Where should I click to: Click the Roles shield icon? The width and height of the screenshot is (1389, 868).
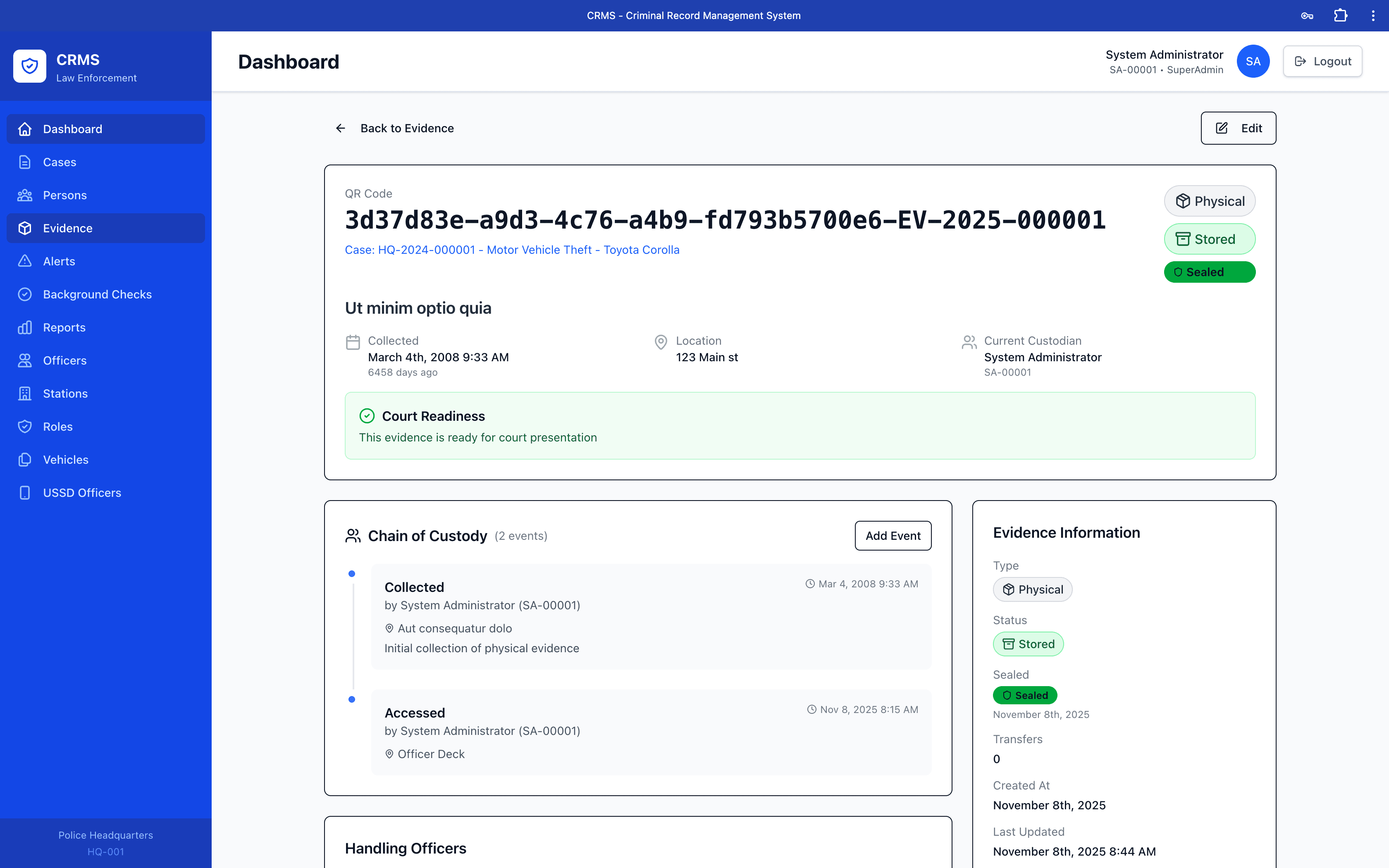[25, 427]
